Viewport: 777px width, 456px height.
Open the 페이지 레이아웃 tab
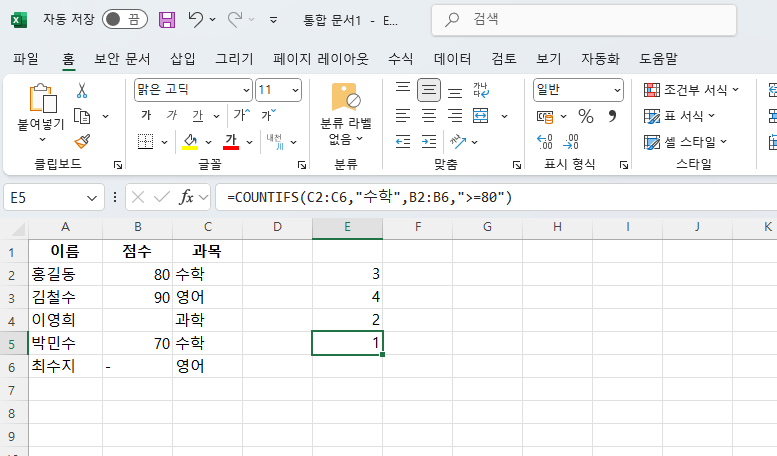[x=321, y=59]
